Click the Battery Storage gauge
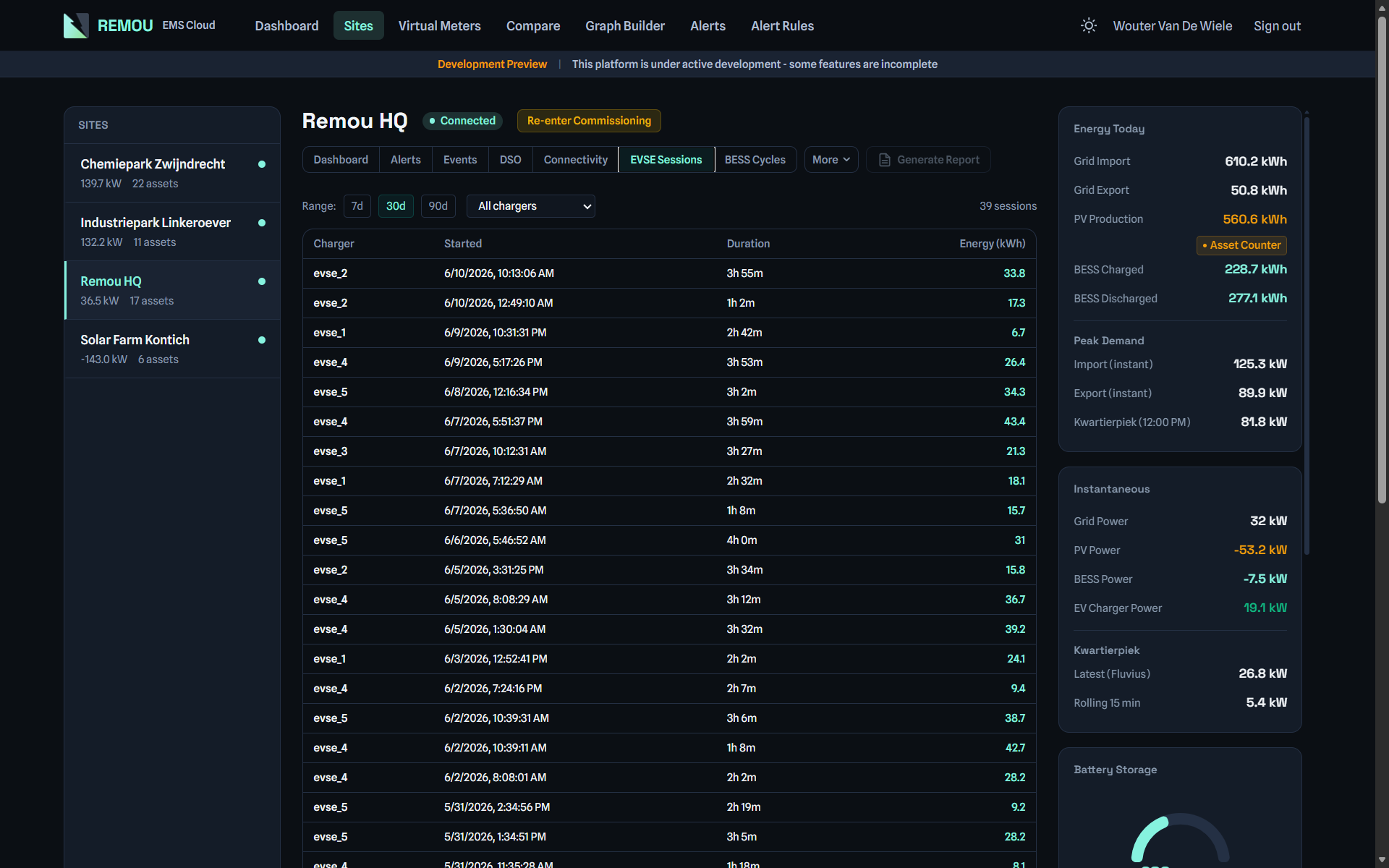This screenshot has width=1389, height=868. 1180,839
